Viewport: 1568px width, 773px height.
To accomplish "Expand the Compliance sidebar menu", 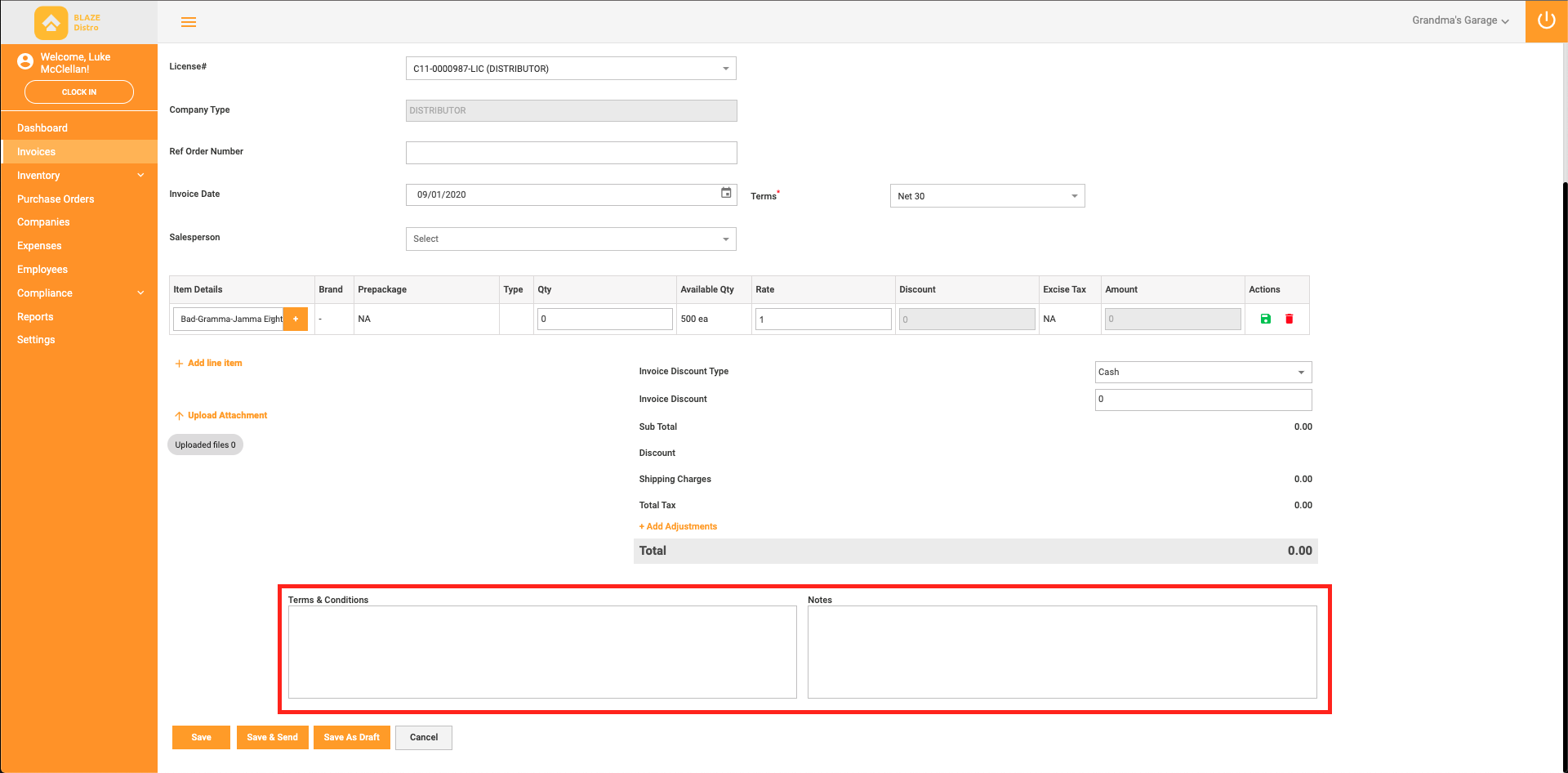I will point(78,293).
